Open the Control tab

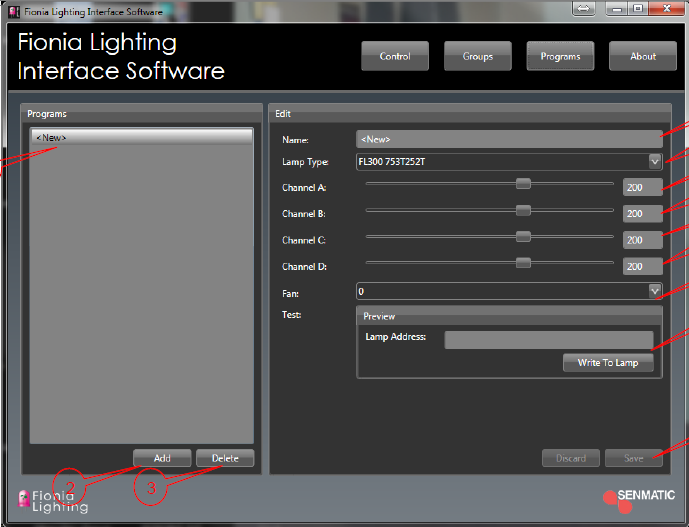395,56
